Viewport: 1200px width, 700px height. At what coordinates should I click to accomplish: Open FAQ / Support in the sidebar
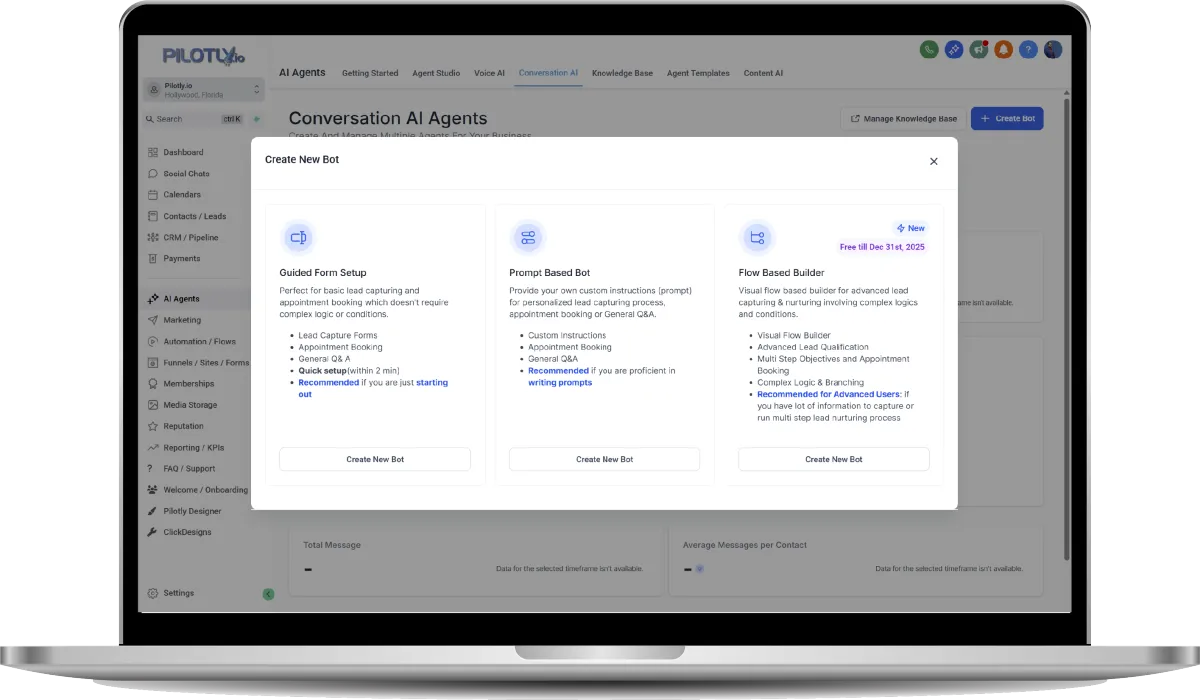pyautogui.click(x=189, y=468)
